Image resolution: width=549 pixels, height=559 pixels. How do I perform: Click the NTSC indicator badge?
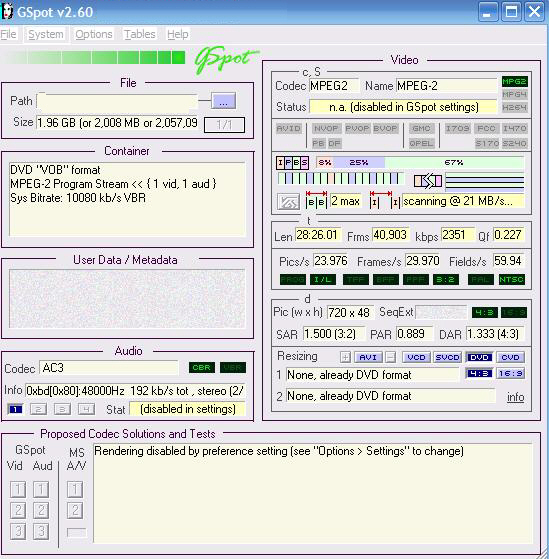(512, 280)
